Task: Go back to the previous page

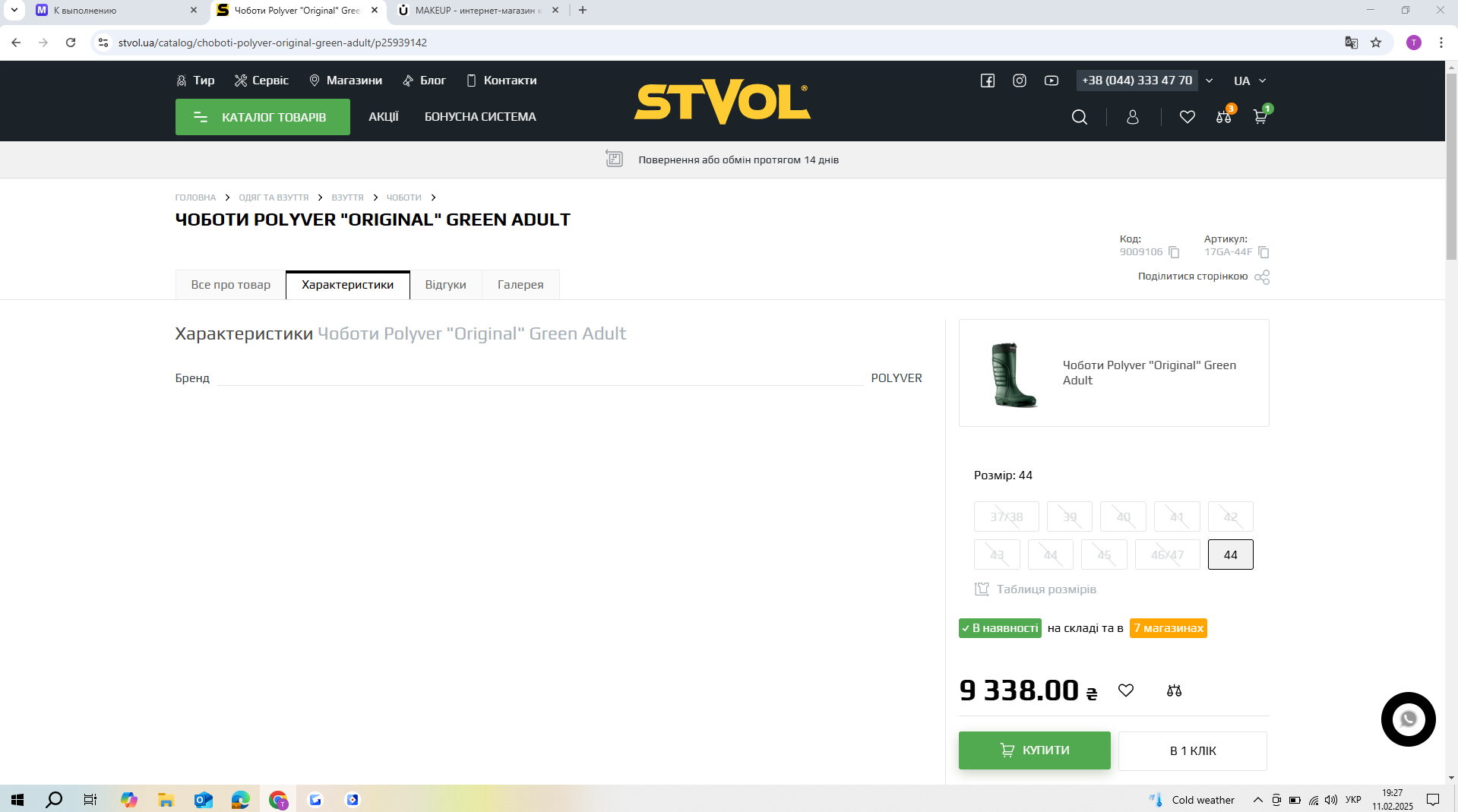Action: tap(16, 43)
